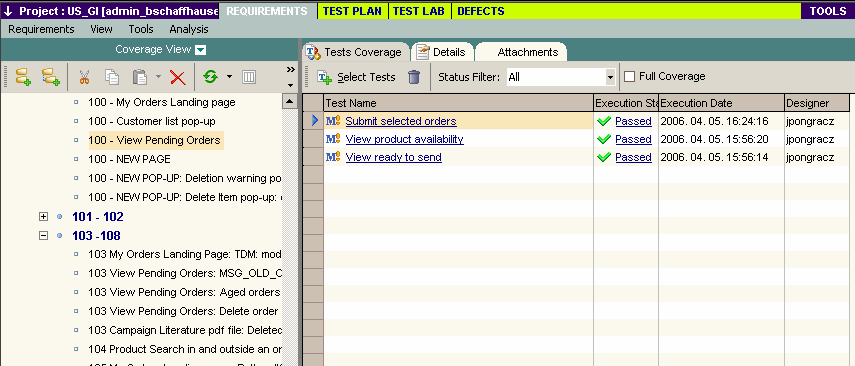Viewport: 855px width, 366px height.
Task: Open the View ready to send test link
Action: click(x=394, y=157)
